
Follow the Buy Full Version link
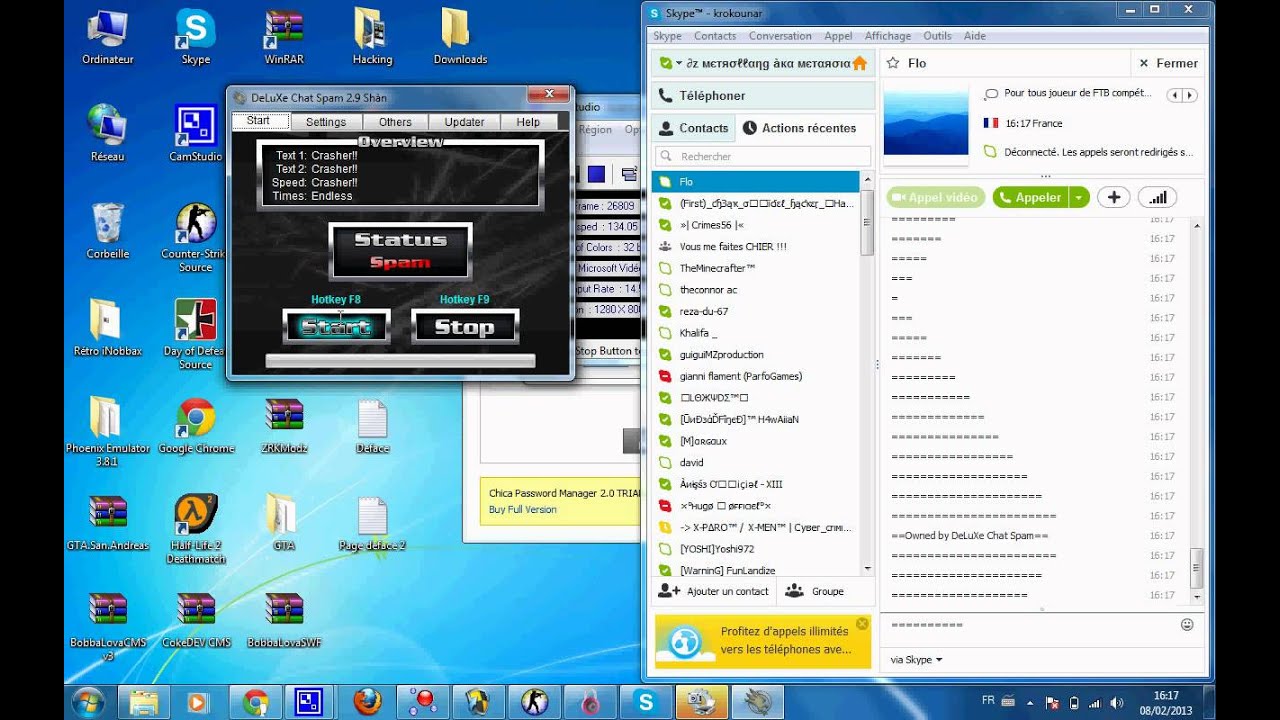coord(522,509)
